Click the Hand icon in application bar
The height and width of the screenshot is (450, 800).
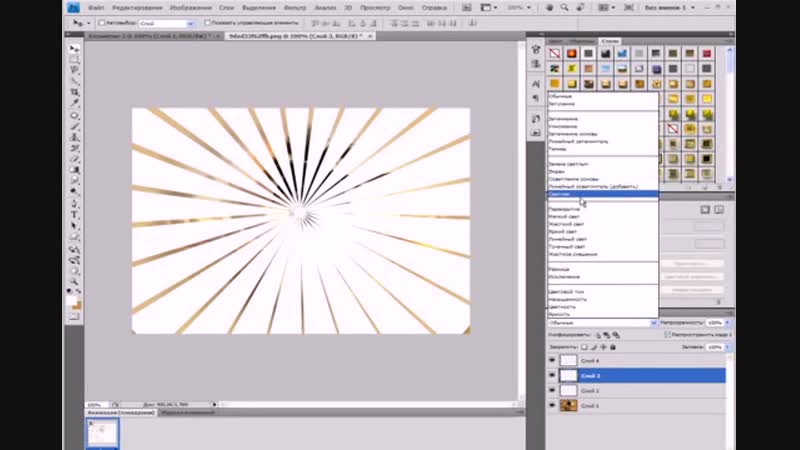point(549,8)
